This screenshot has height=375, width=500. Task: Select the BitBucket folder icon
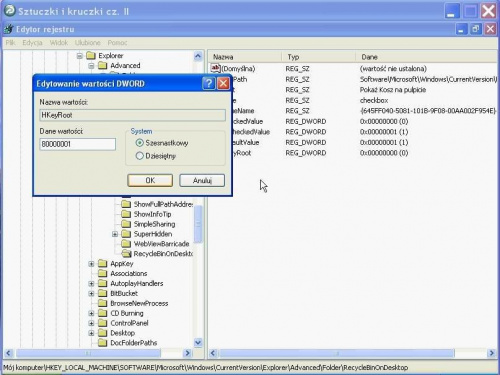(x=103, y=293)
